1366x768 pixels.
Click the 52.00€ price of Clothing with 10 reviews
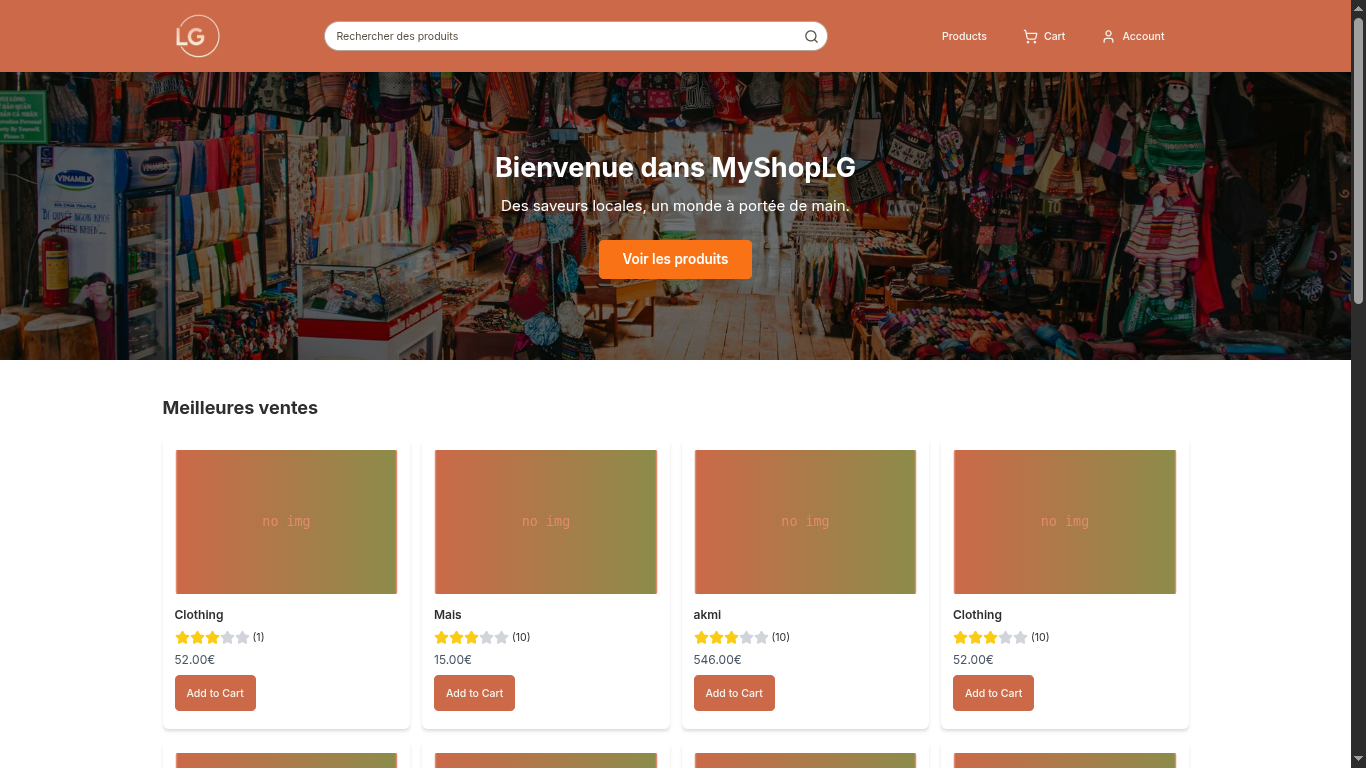[973, 660]
